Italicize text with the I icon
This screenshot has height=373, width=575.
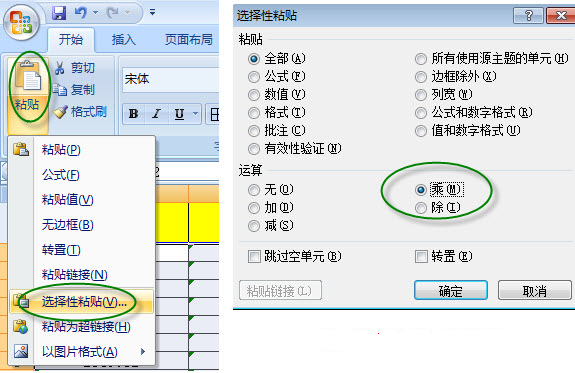coord(157,114)
